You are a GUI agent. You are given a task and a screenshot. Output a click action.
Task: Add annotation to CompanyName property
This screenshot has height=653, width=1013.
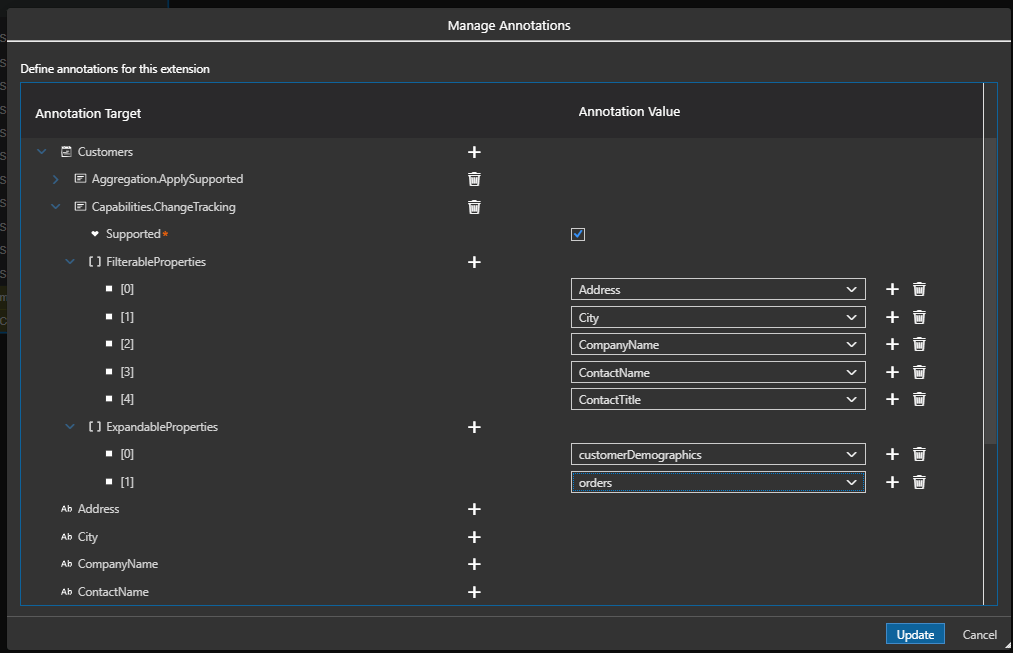[x=474, y=564]
